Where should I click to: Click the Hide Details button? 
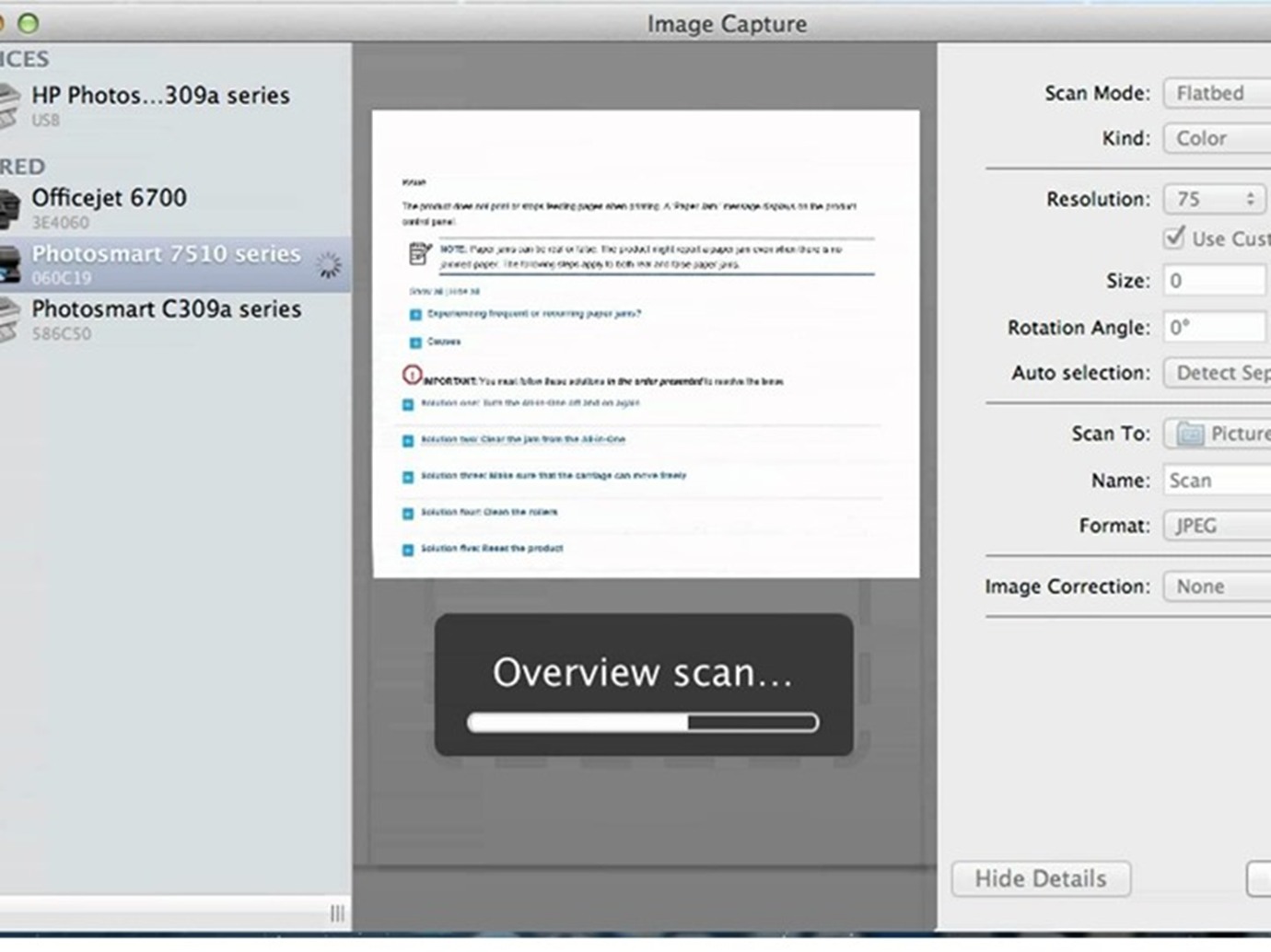pos(1041,878)
